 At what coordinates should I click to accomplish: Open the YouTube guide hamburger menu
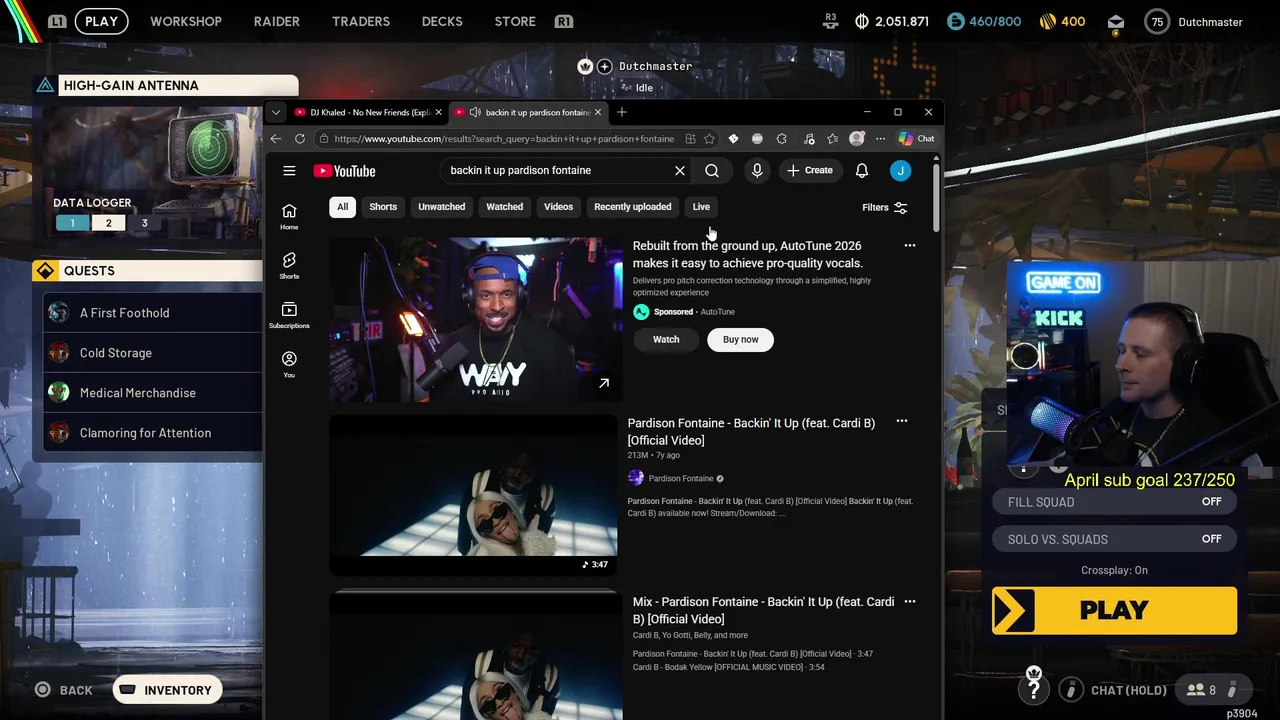pos(289,171)
